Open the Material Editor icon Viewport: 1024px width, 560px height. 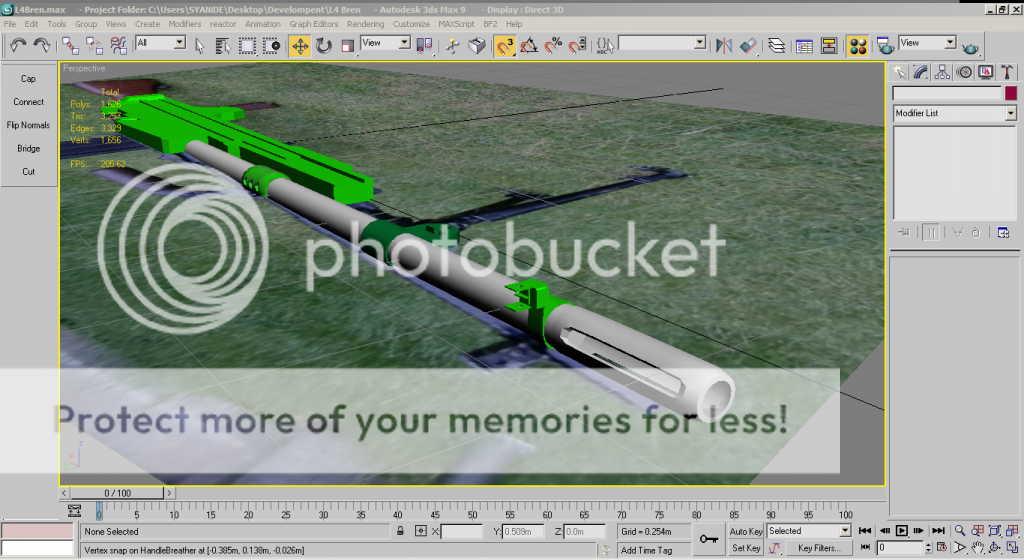(x=857, y=46)
